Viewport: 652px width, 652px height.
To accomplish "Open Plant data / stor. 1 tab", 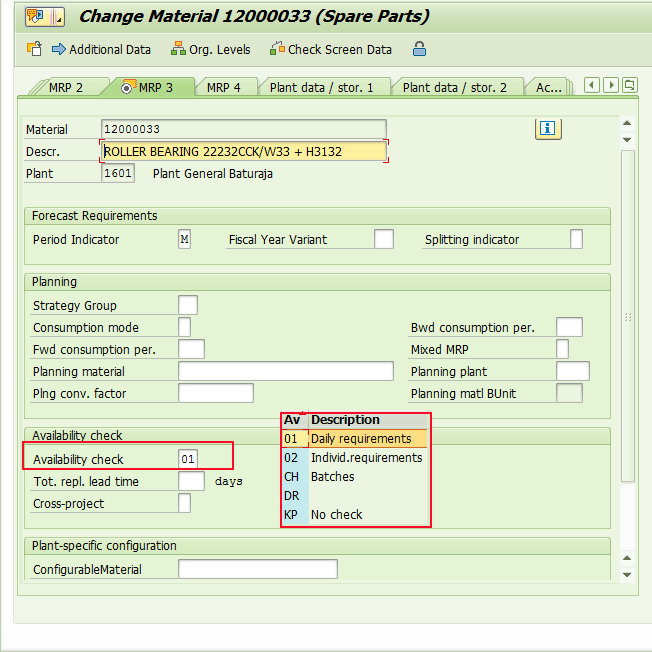I will click(x=321, y=88).
